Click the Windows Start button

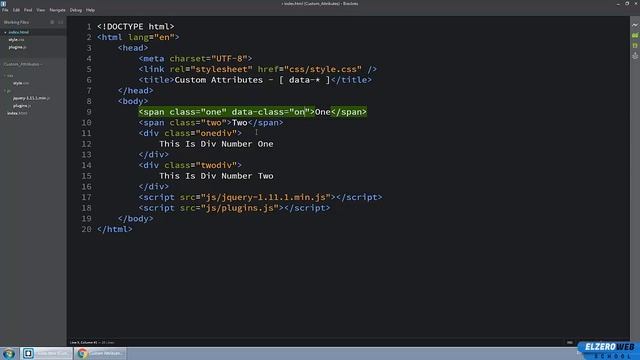pyautogui.click(x=9, y=353)
